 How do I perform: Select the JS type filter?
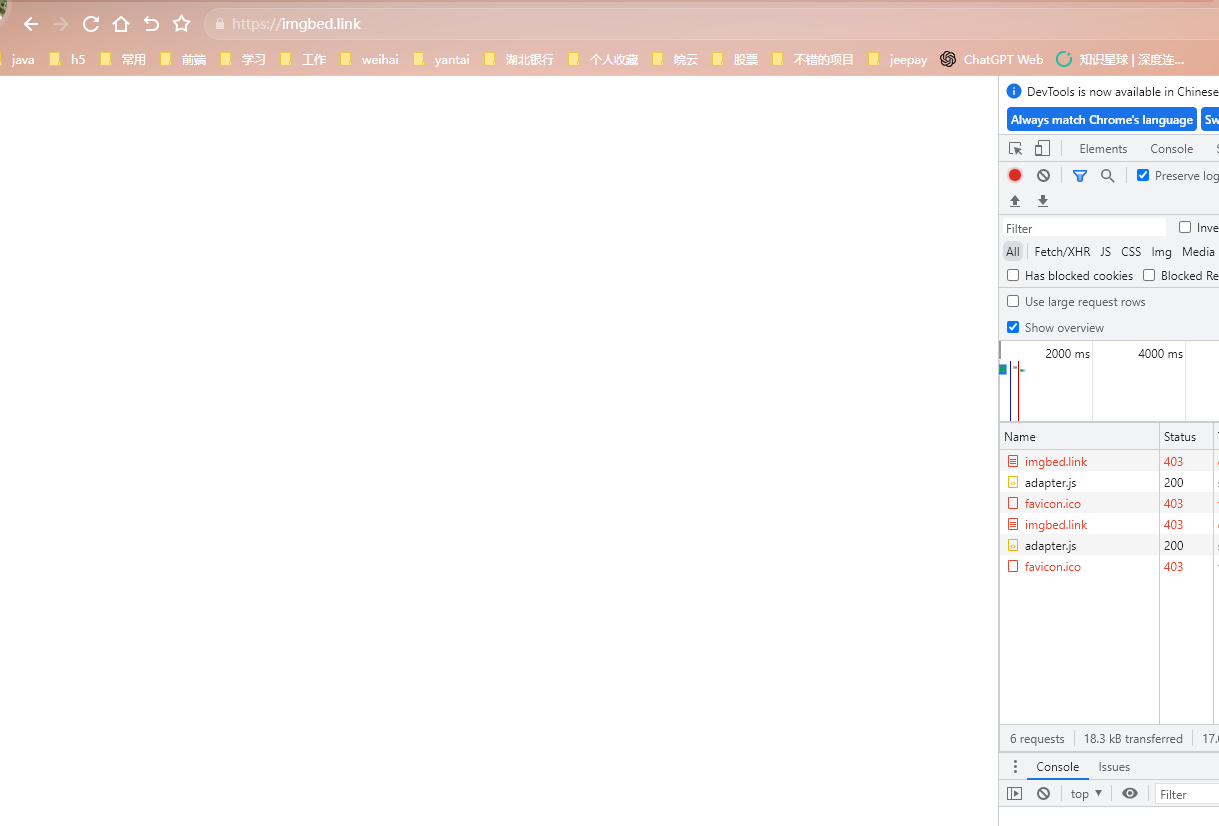pos(1105,252)
